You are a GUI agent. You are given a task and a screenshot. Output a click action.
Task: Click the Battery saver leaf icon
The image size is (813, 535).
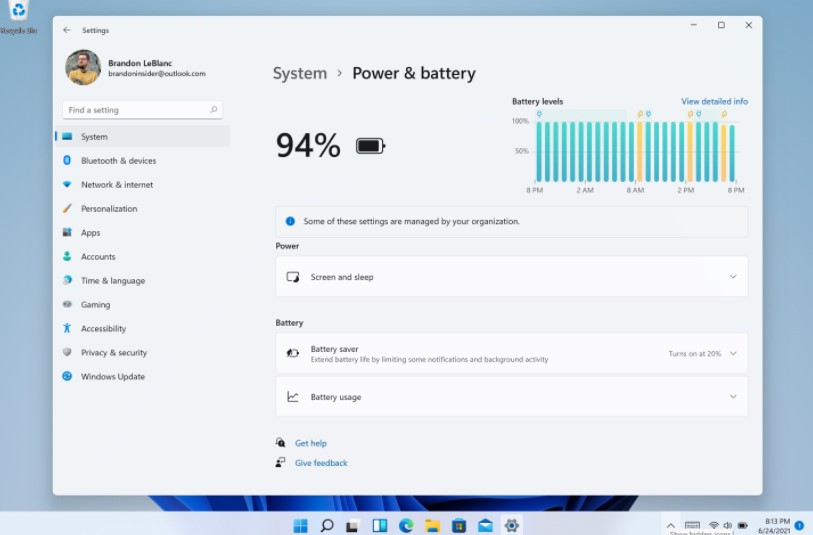pyautogui.click(x=293, y=354)
